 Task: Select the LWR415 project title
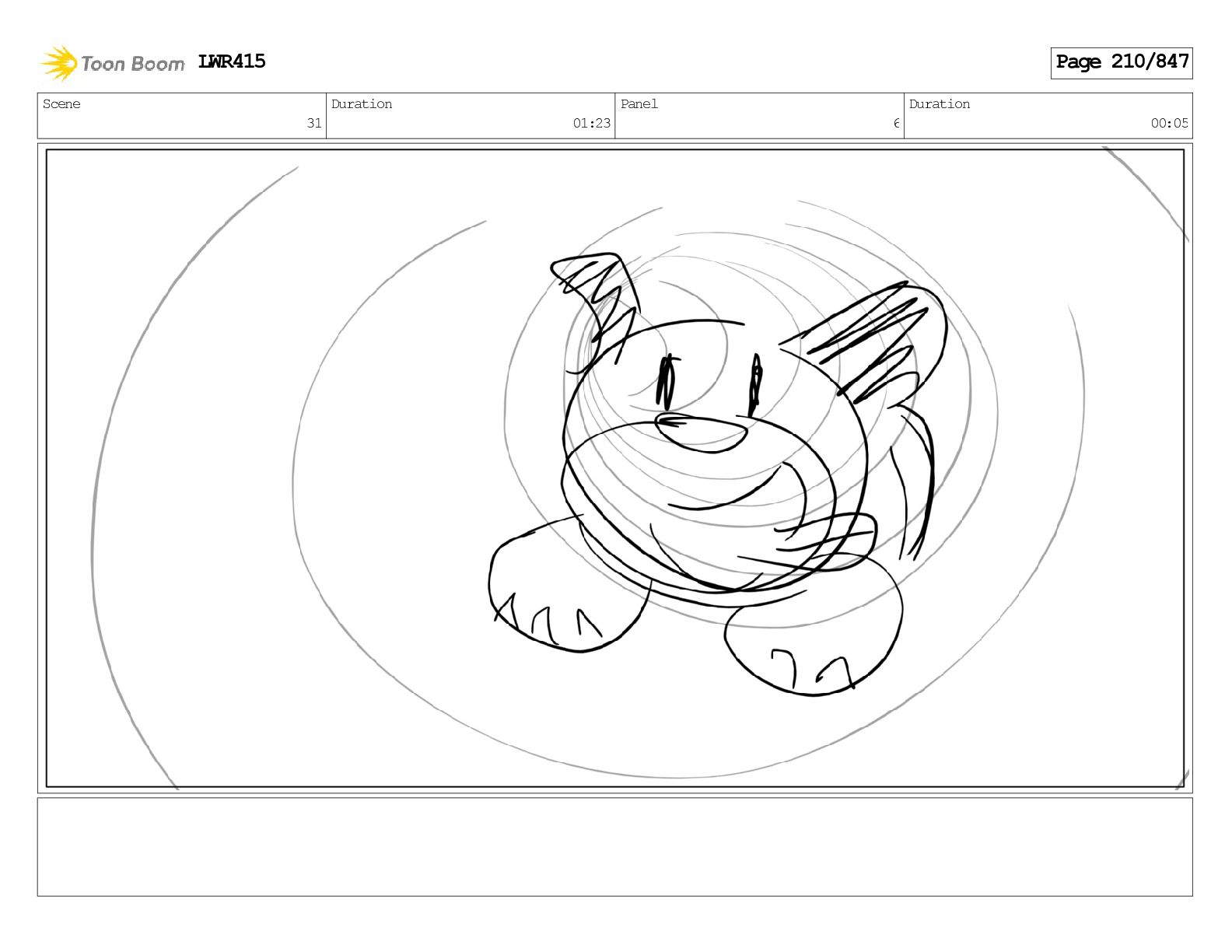232,61
